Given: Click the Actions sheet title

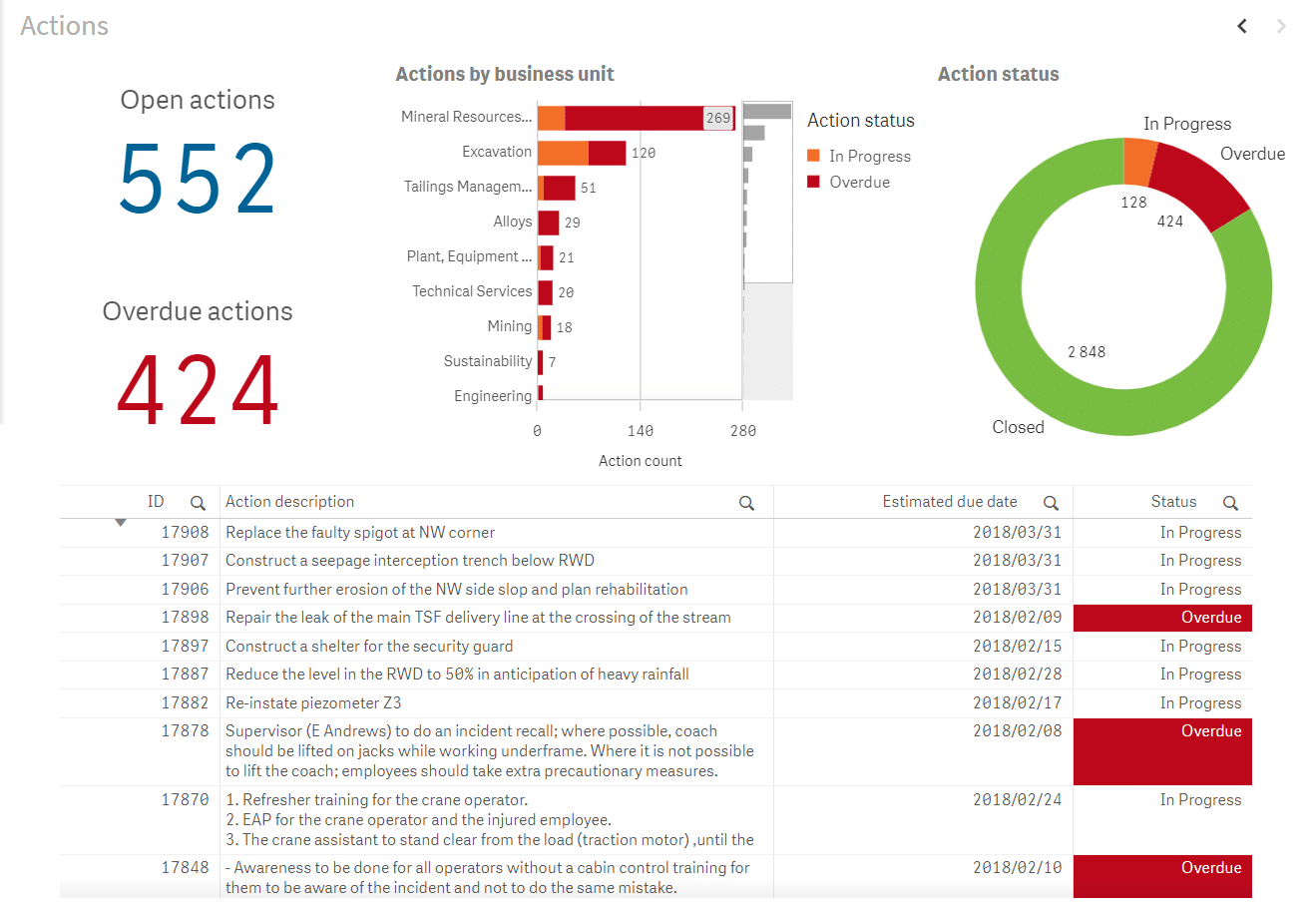Looking at the screenshot, I should click(64, 26).
